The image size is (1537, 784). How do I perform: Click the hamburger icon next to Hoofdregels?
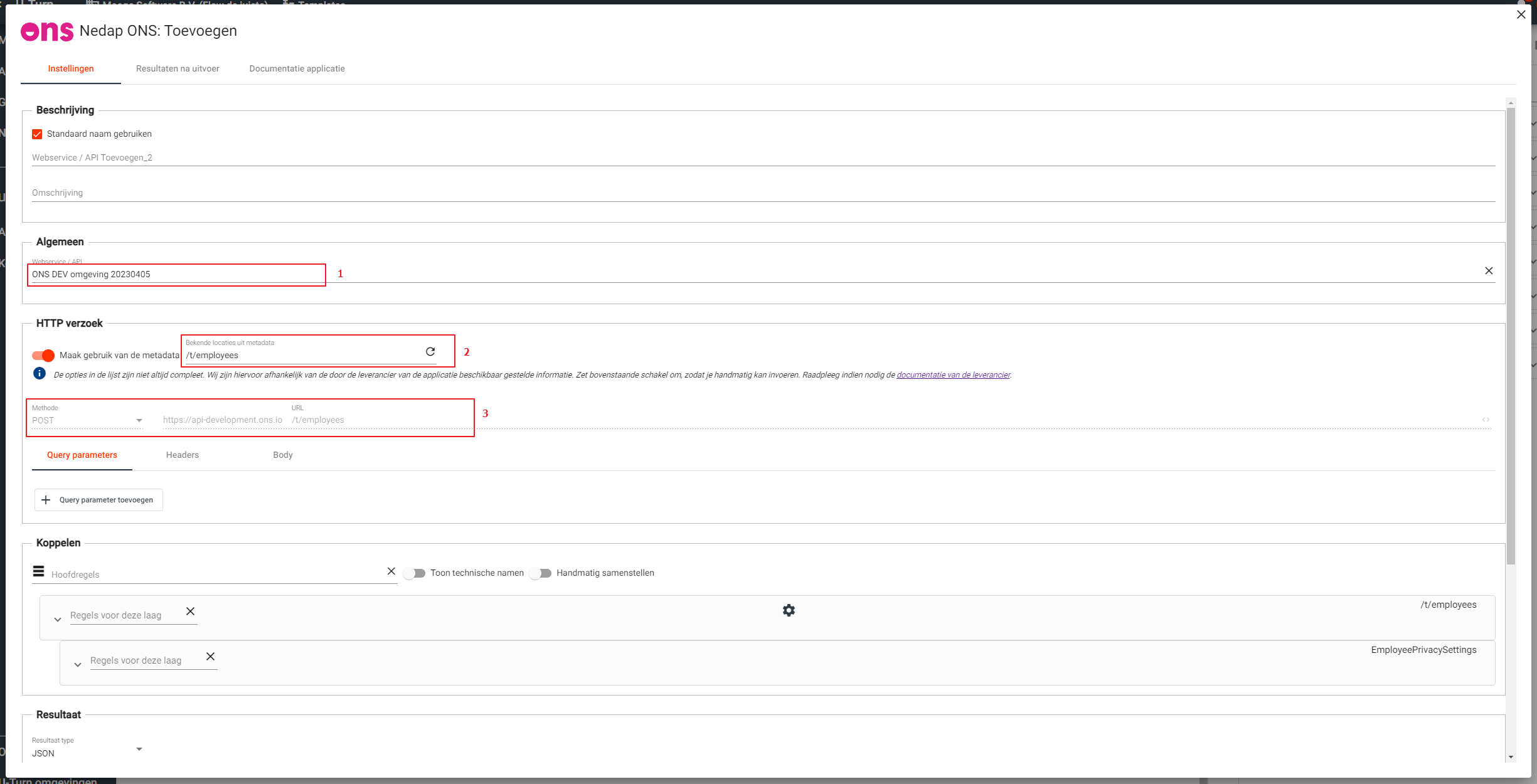[x=39, y=571]
